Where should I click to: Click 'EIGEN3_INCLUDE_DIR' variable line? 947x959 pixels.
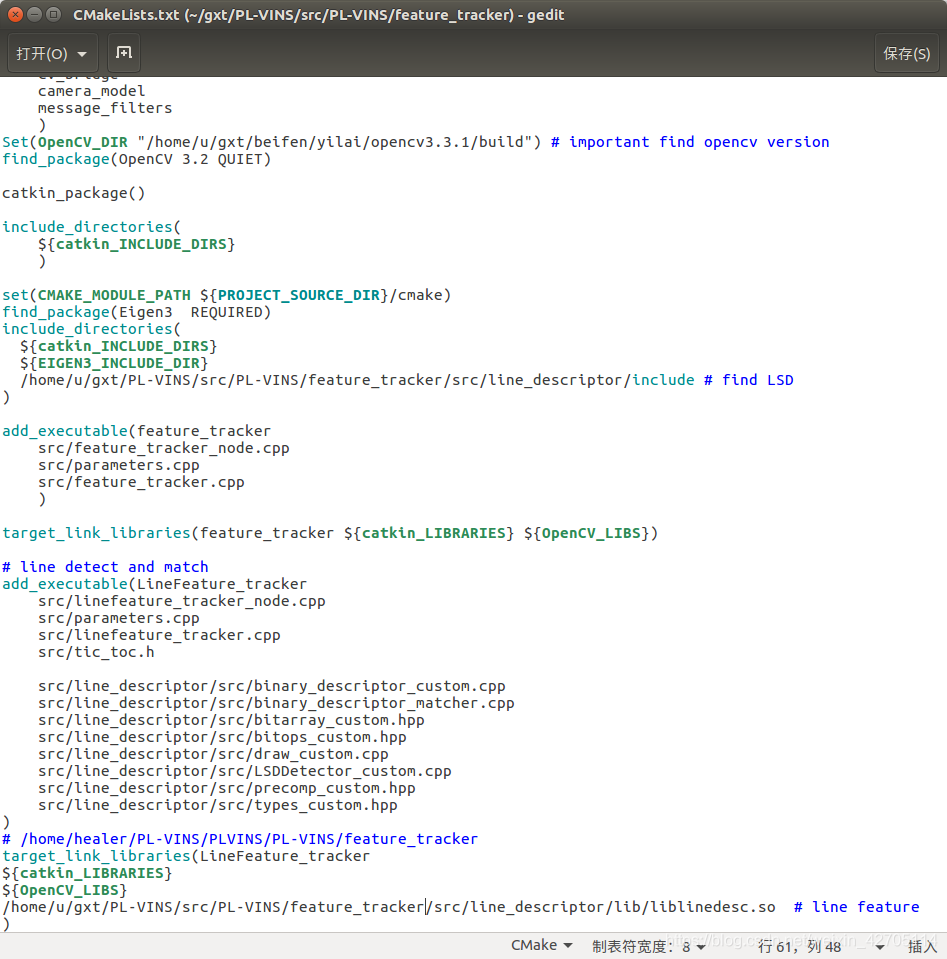(114, 363)
